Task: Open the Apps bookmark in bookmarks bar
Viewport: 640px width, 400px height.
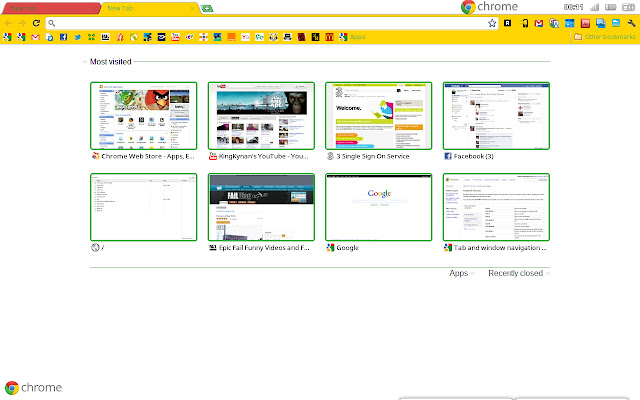Action: coord(352,37)
